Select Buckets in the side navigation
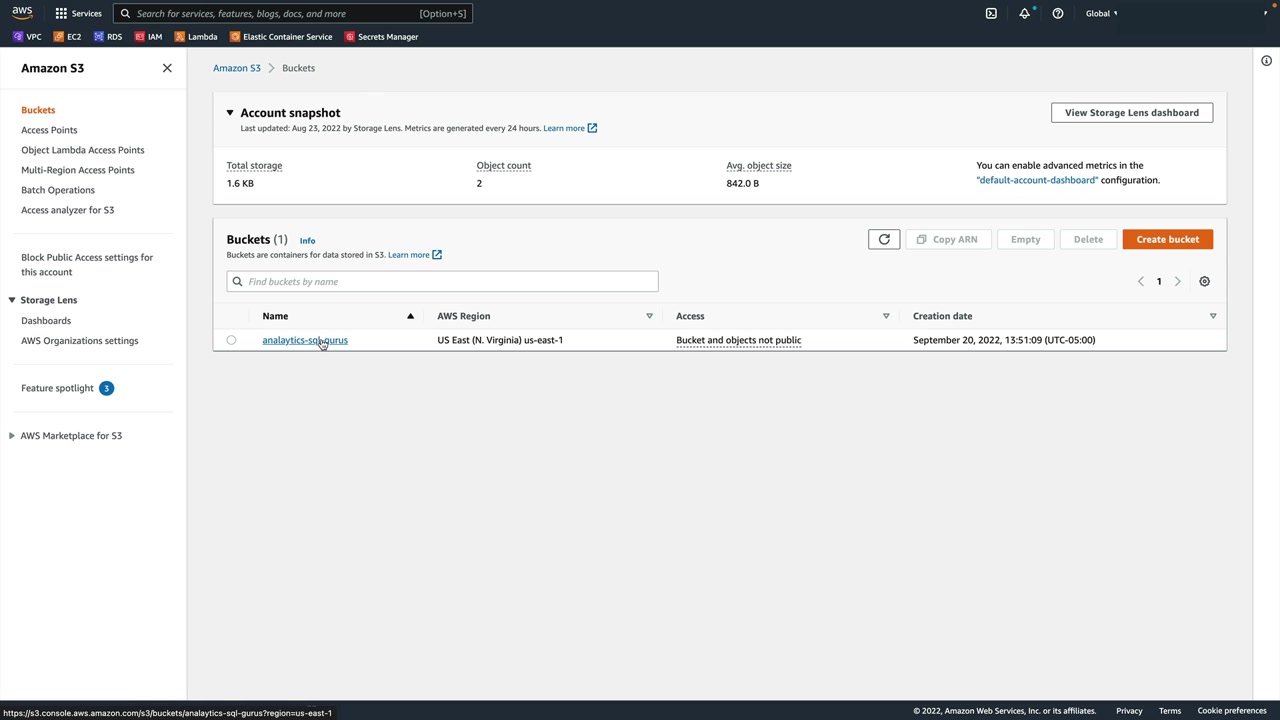The image size is (1280, 720). pos(38,110)
